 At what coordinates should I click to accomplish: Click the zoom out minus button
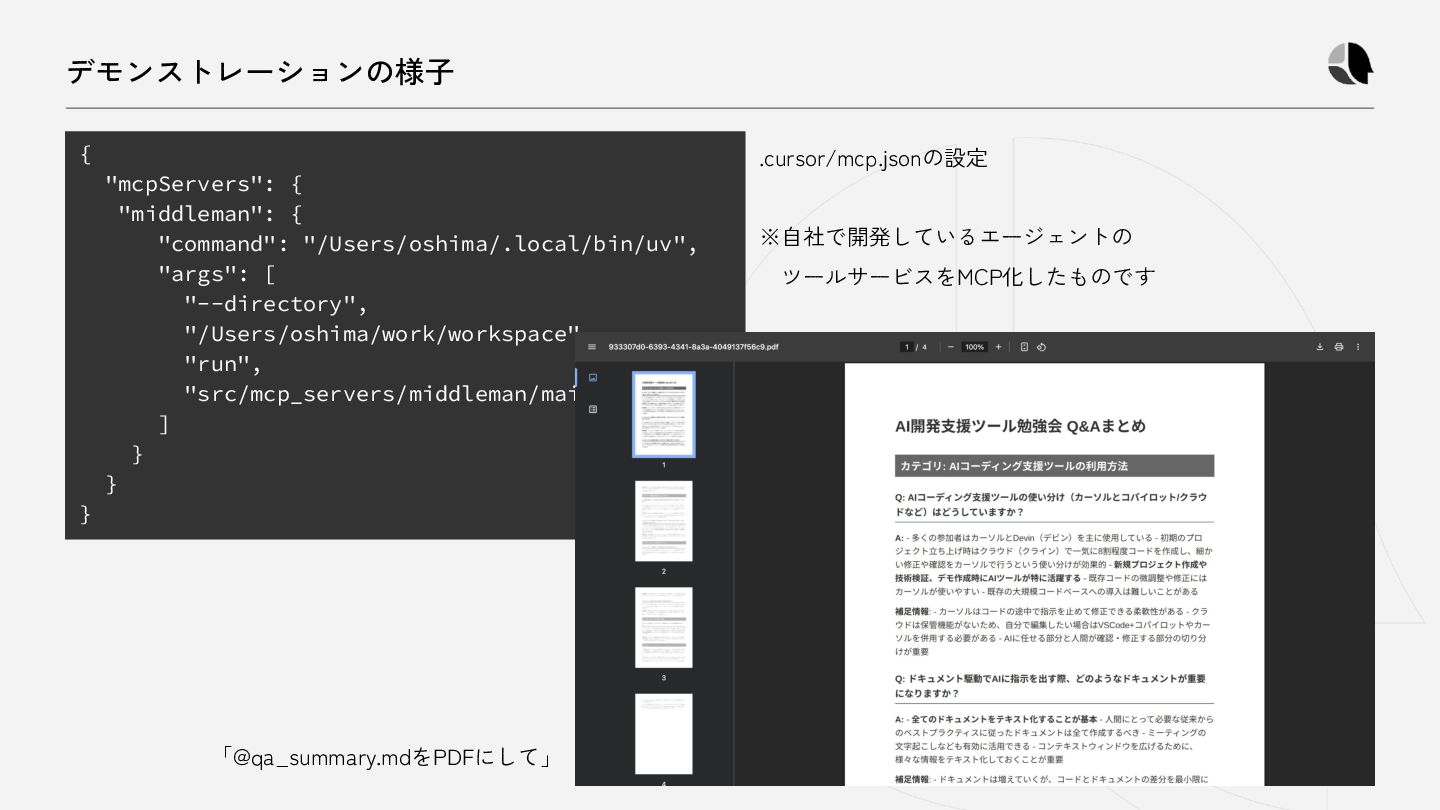tap(951, 347)
